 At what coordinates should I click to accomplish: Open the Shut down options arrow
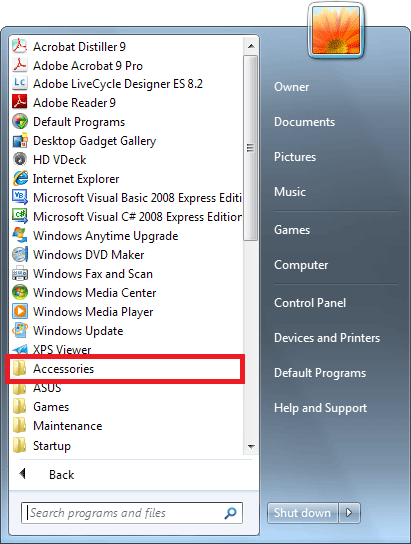(x=350, y=513)
